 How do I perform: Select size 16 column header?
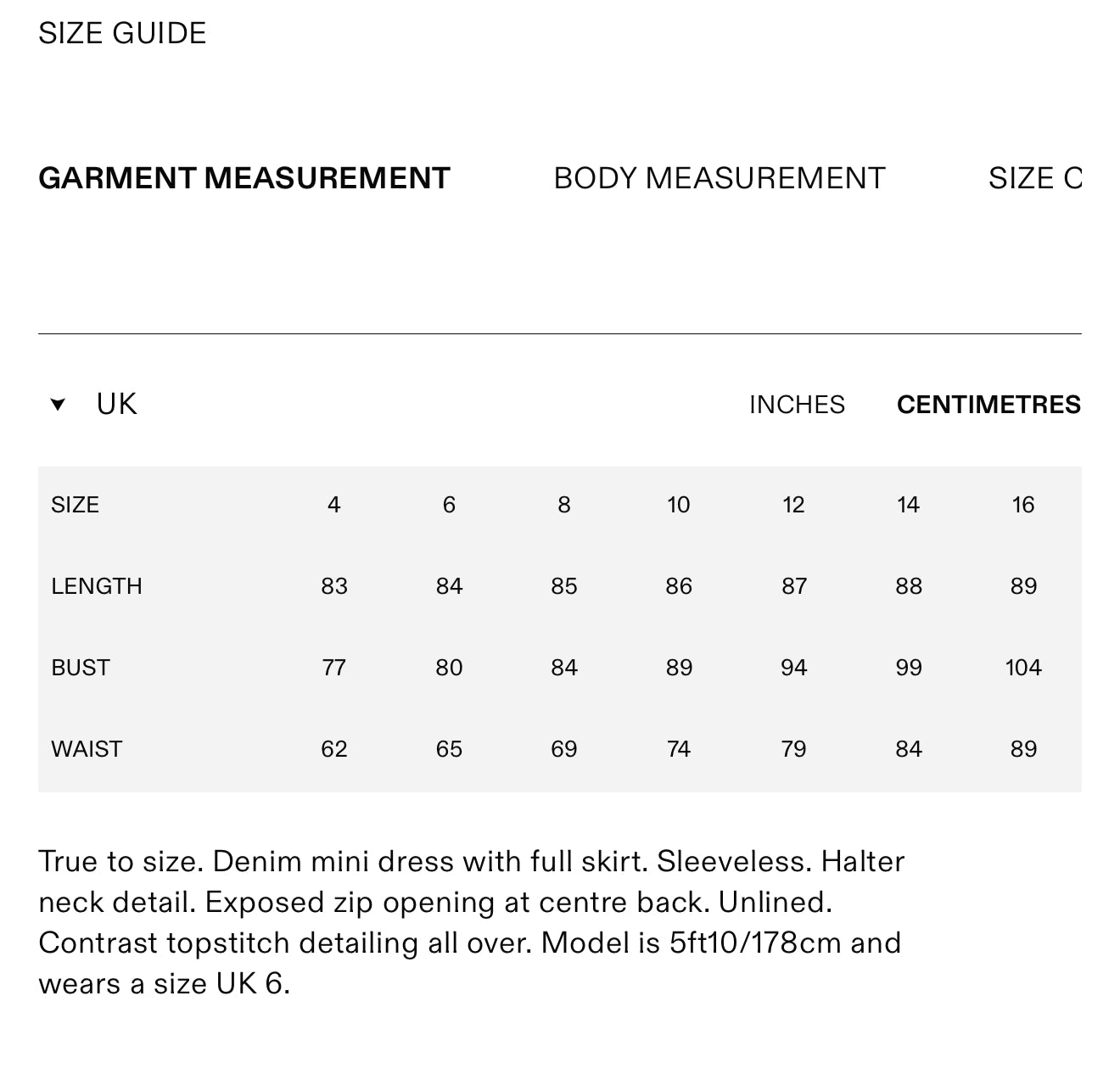coord(1023,505)
